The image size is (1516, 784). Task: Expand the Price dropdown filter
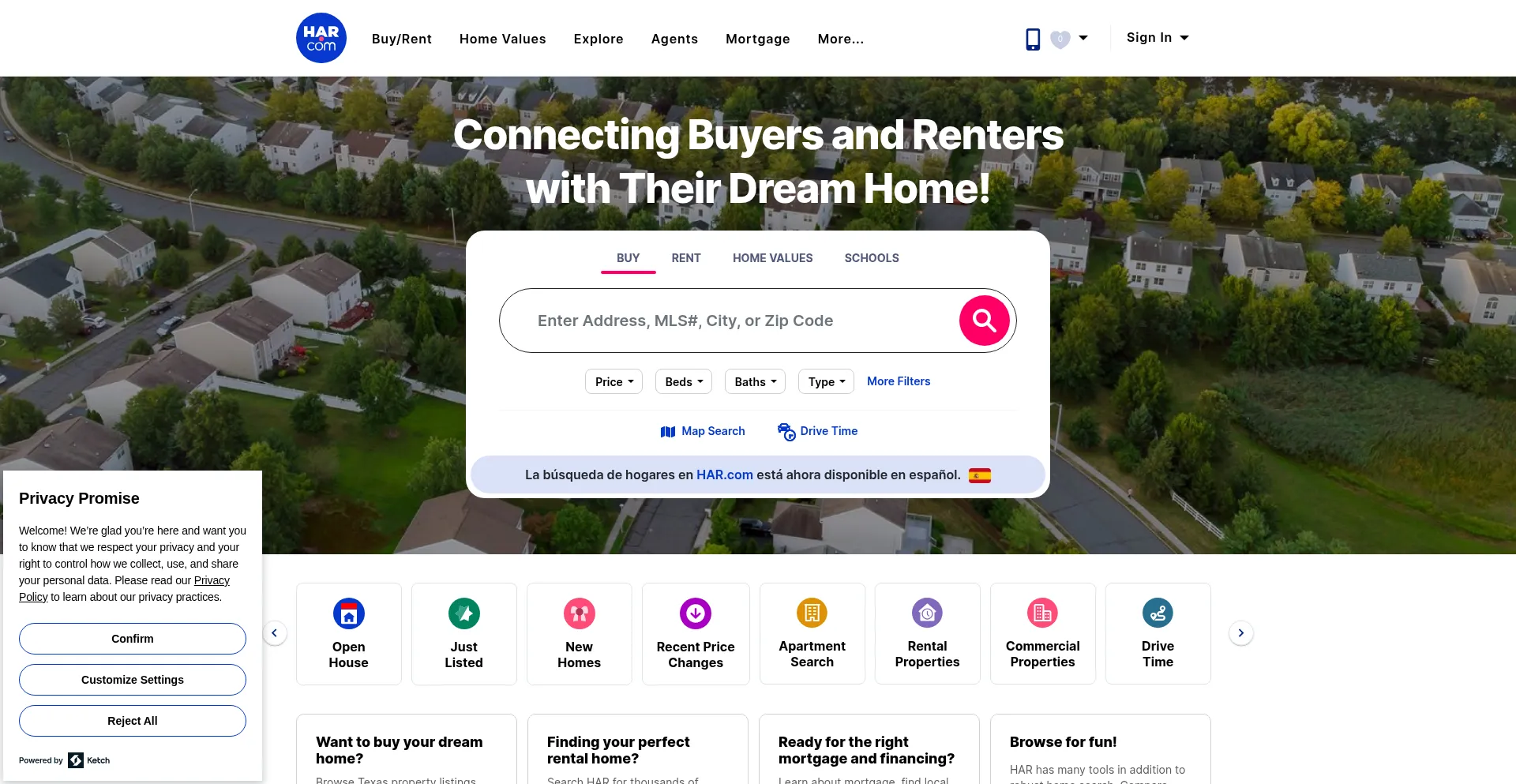pos(614,381)
